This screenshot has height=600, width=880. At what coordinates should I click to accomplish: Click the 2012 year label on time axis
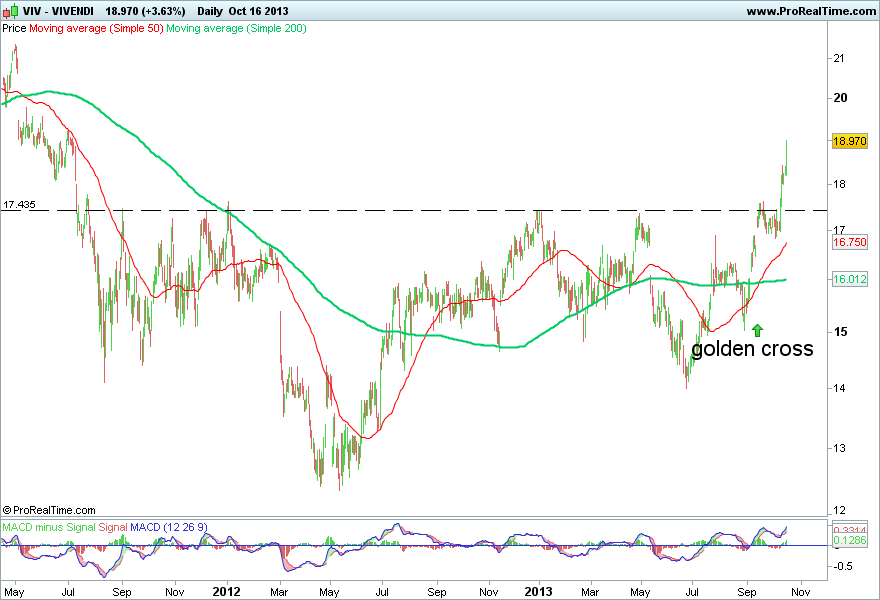(227, 592)
